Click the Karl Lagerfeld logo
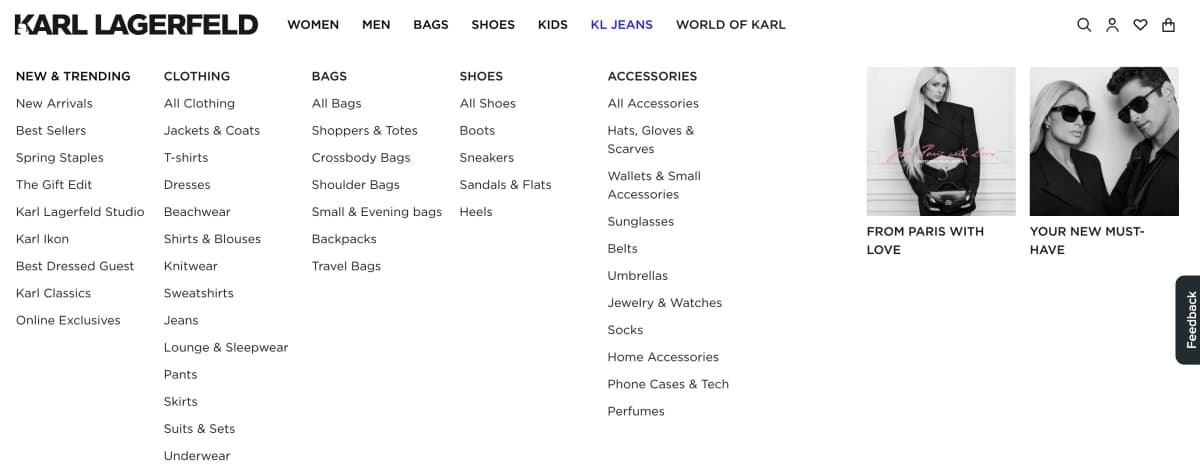The width and height of the screenshot is (1200, 474). [137, 25]
